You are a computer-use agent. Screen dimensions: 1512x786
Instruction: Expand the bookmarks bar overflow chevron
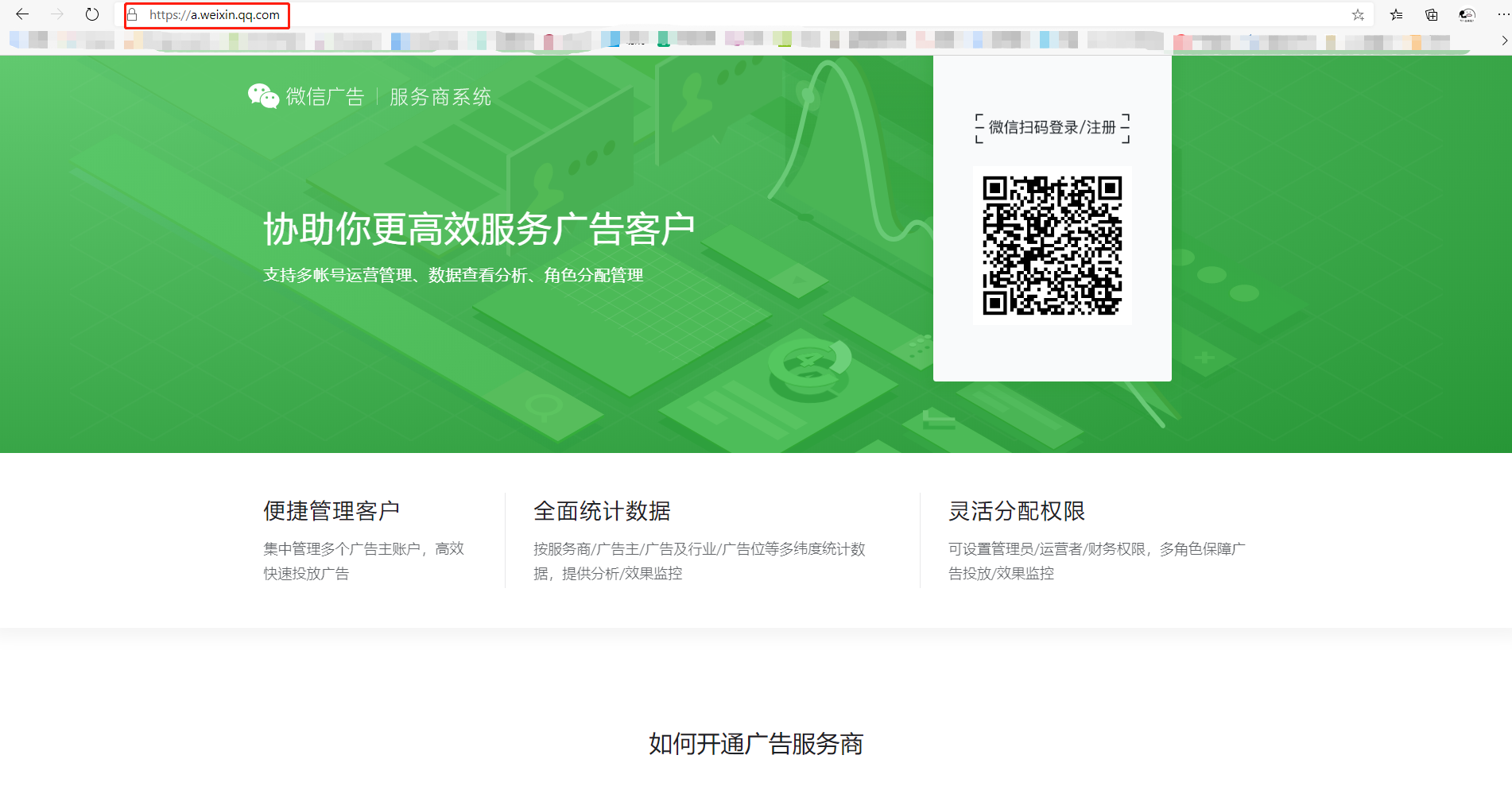(x=1504, y=41)
